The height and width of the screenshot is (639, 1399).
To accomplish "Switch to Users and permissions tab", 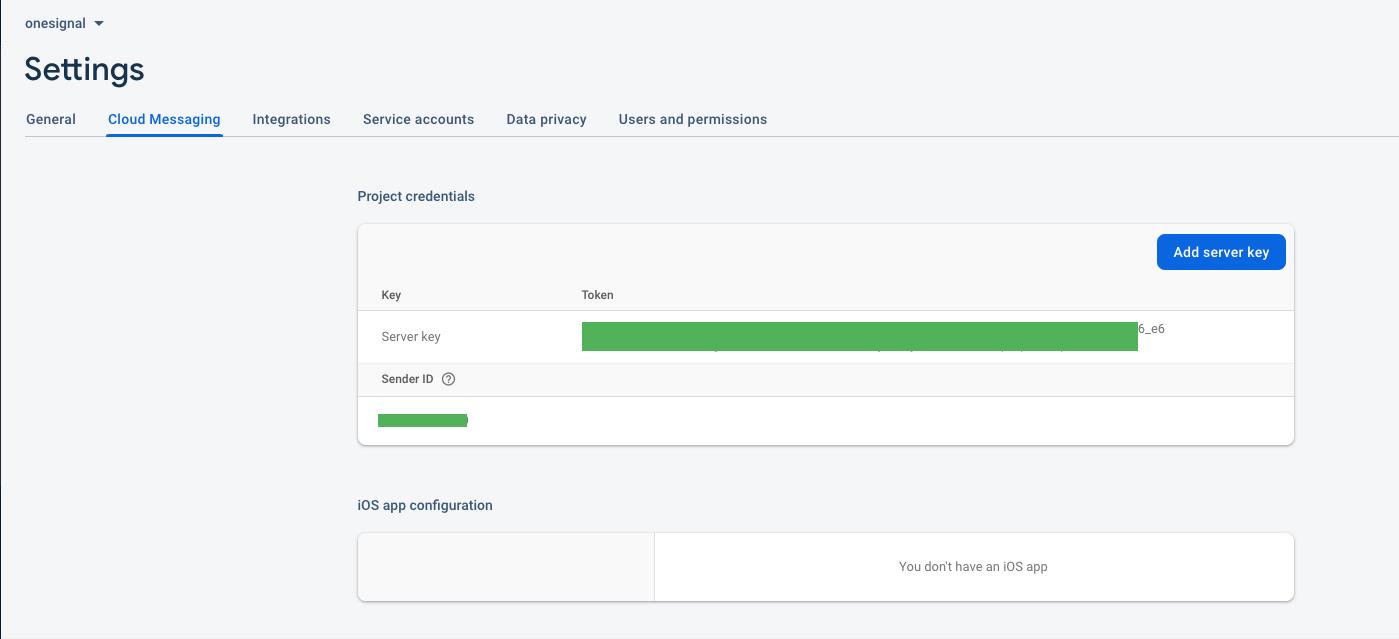I will point(692,119).
